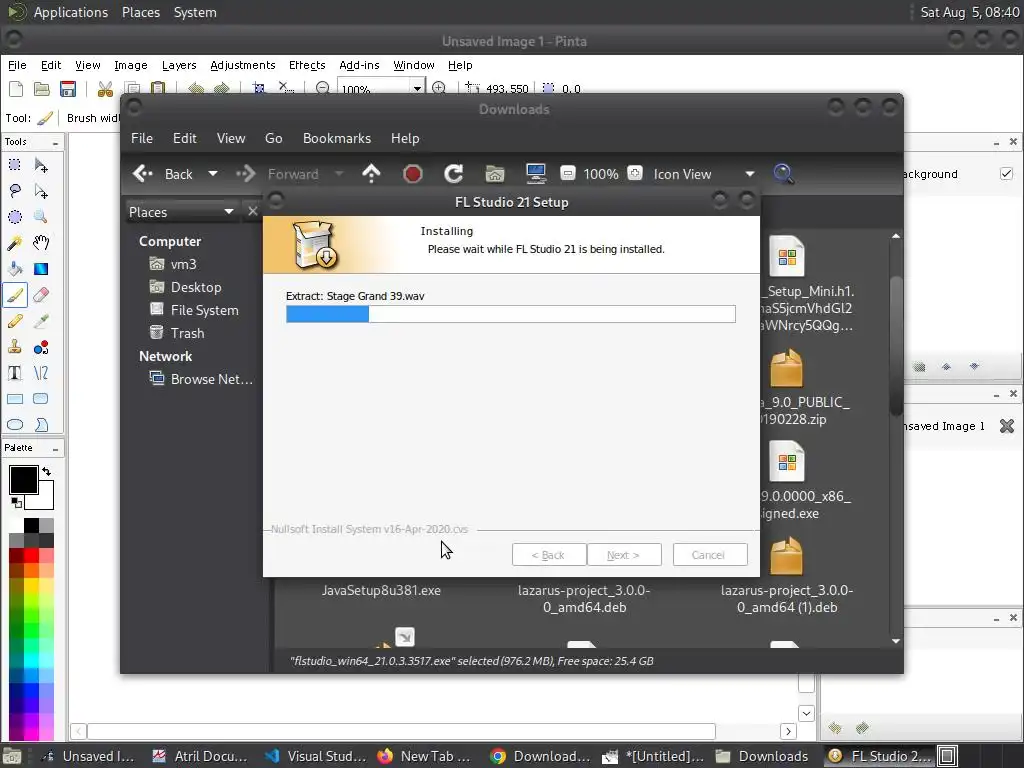The height and width of the screenshot is (768, 1024).
Task: Select Browse Network in sidebar
Action: coord(200,379)
